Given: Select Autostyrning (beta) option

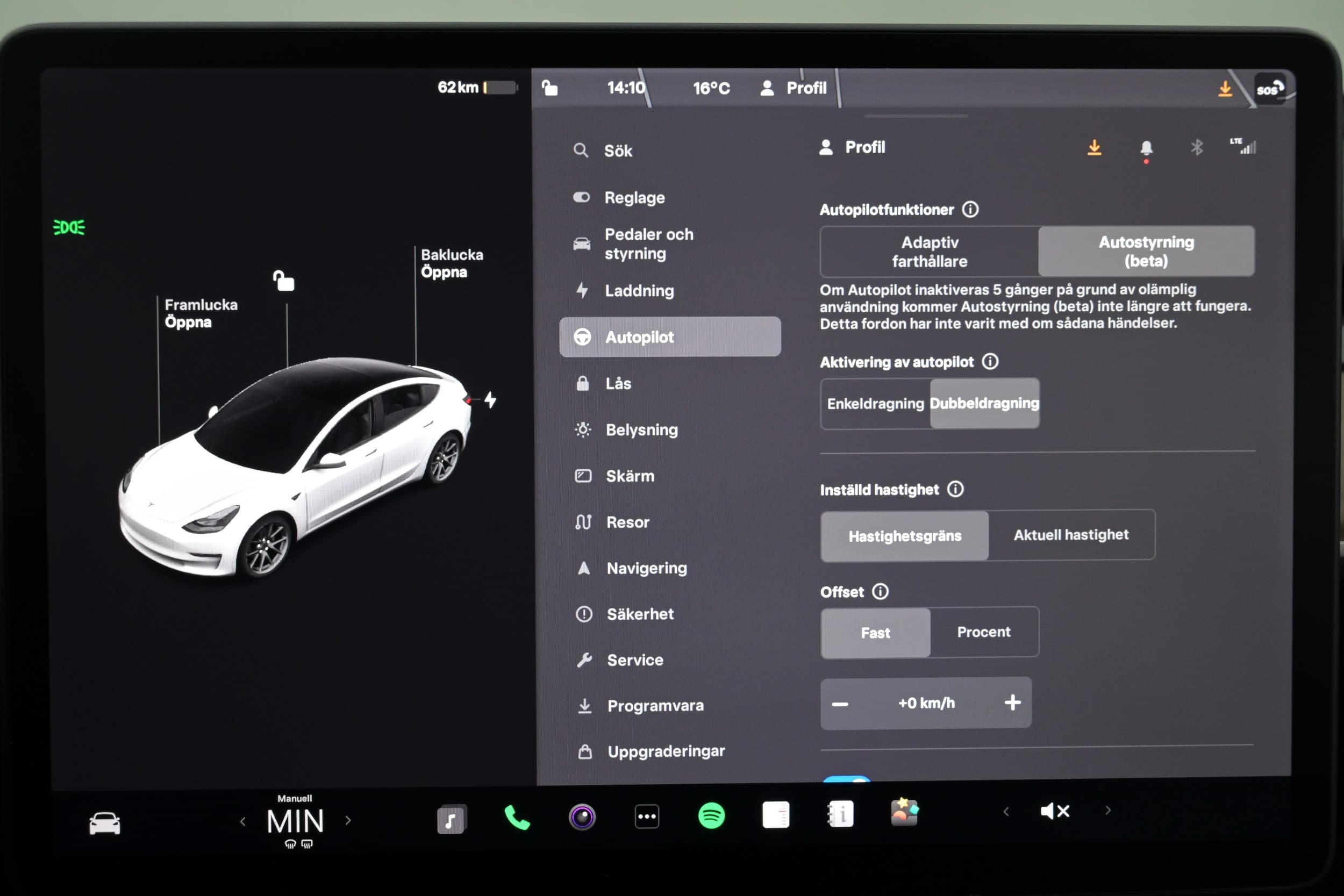Looking at the screenshot, I should click(1146, 252).
